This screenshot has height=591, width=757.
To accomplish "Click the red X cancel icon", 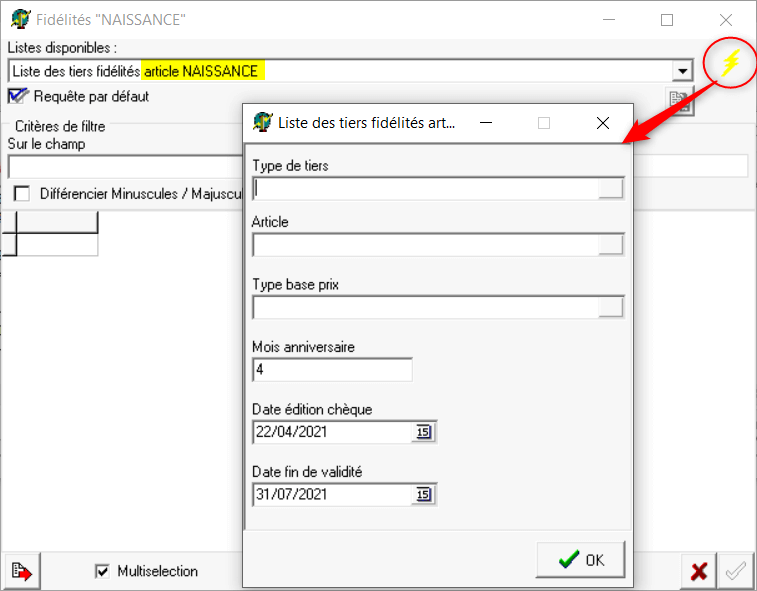I will tap(699, 571).
